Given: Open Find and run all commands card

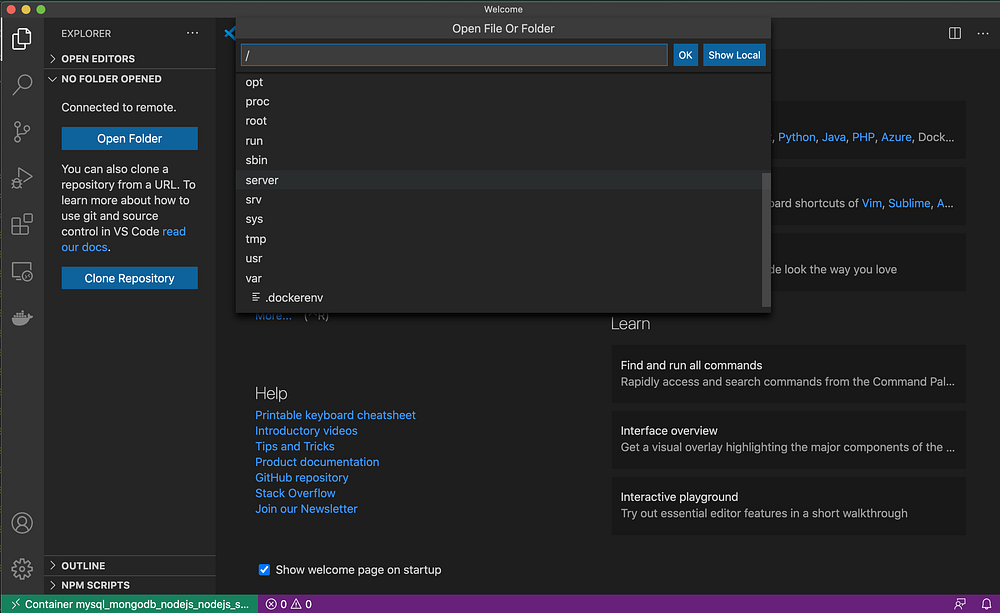Looking at the screenshot, I should click(788, 374).
